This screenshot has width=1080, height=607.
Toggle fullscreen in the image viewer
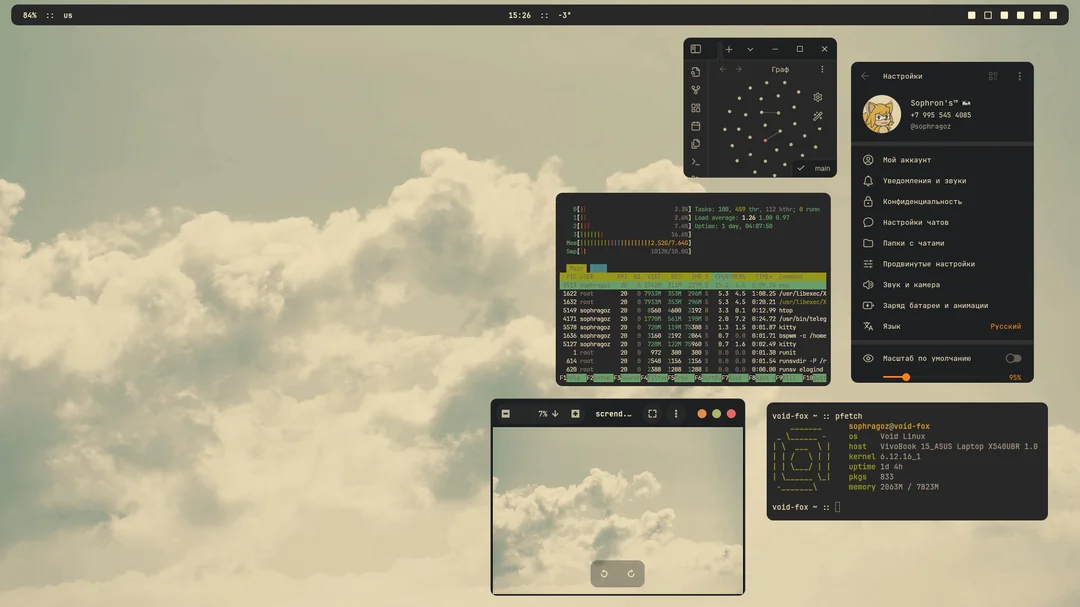click(652, 414)
